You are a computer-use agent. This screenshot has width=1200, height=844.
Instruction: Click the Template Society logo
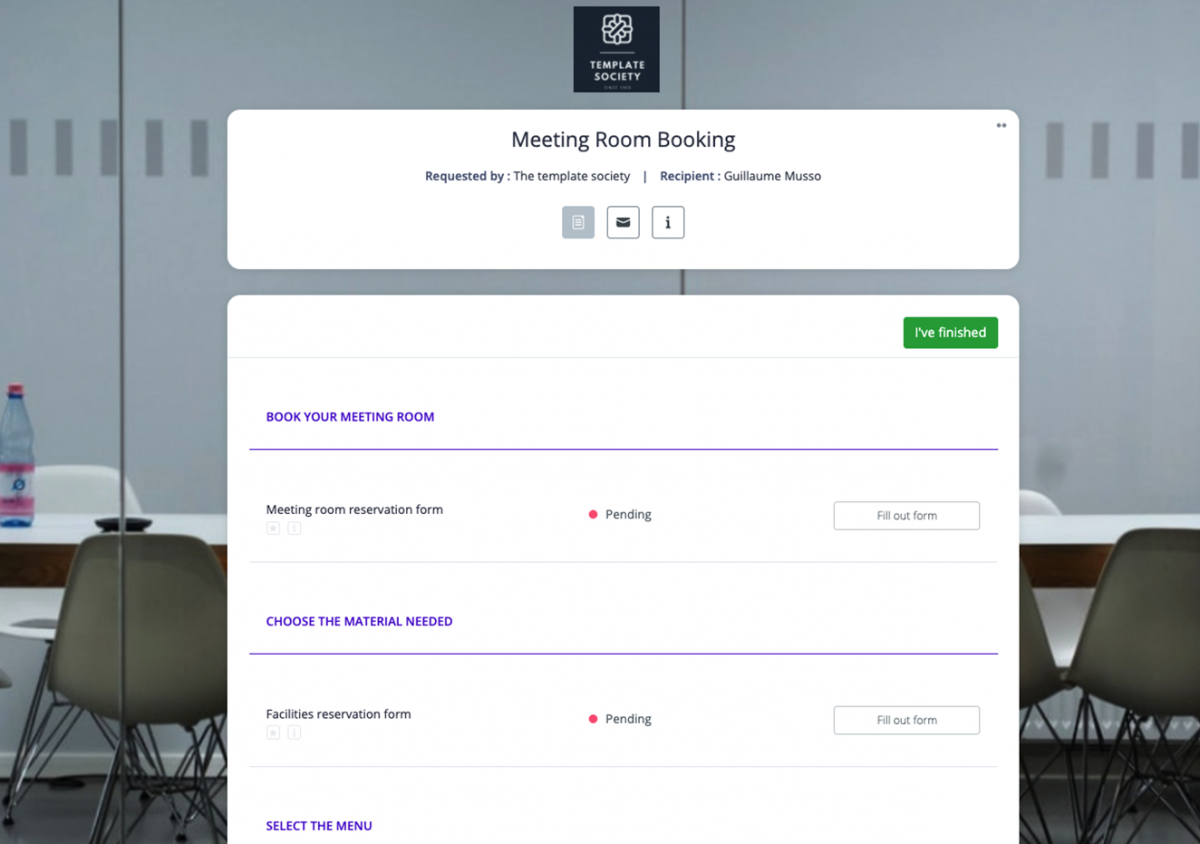click(x=616, y=48)
